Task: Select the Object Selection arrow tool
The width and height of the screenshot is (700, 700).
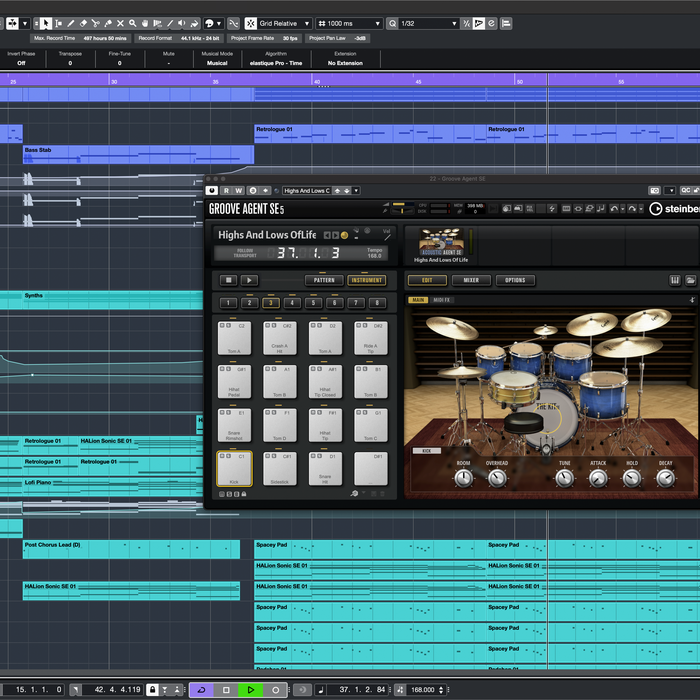Action: (x=46, y=24)
